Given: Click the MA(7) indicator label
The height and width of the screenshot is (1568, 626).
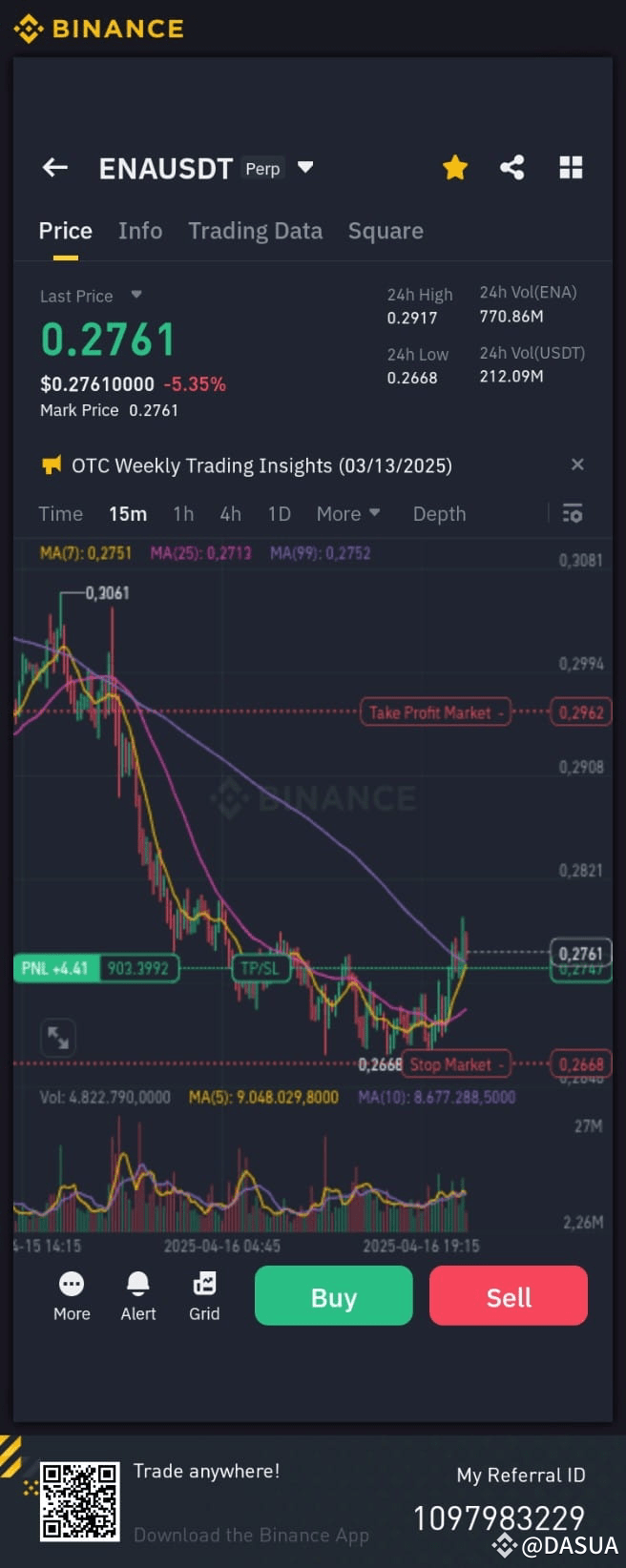Looking at the screenshot, I should click(x=86, y=553).
